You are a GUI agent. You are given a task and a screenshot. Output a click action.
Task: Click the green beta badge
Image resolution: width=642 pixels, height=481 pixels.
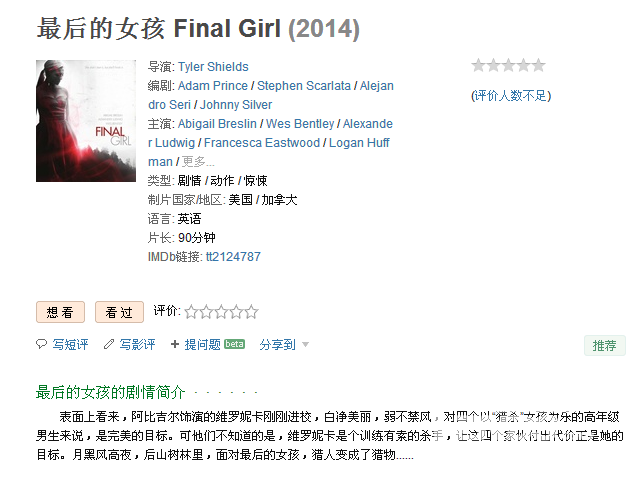pyautogui.click(x=235, y=344)
